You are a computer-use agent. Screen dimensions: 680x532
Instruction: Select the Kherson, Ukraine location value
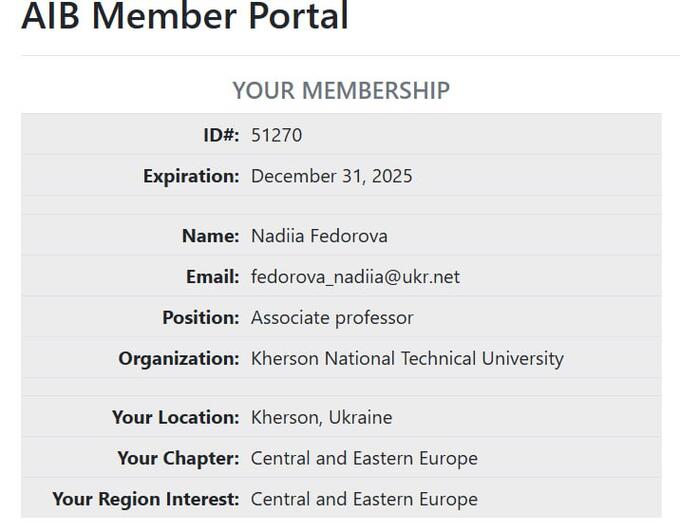pos(321,417)
